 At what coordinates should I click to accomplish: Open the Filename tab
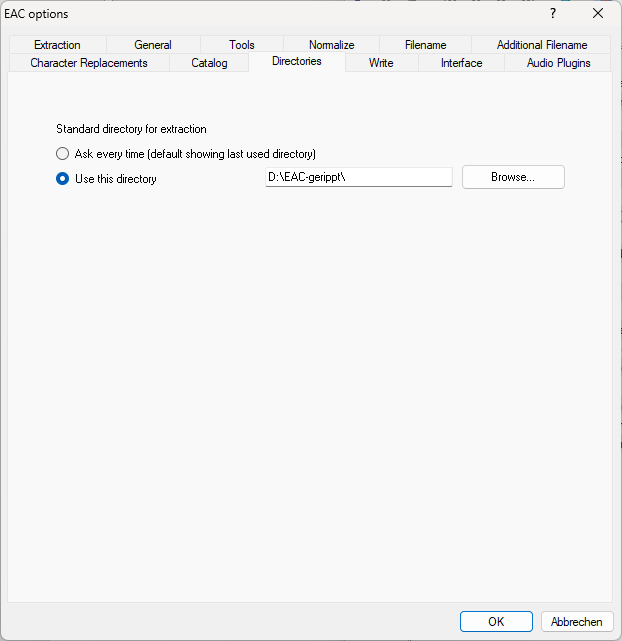click(425, 45)
